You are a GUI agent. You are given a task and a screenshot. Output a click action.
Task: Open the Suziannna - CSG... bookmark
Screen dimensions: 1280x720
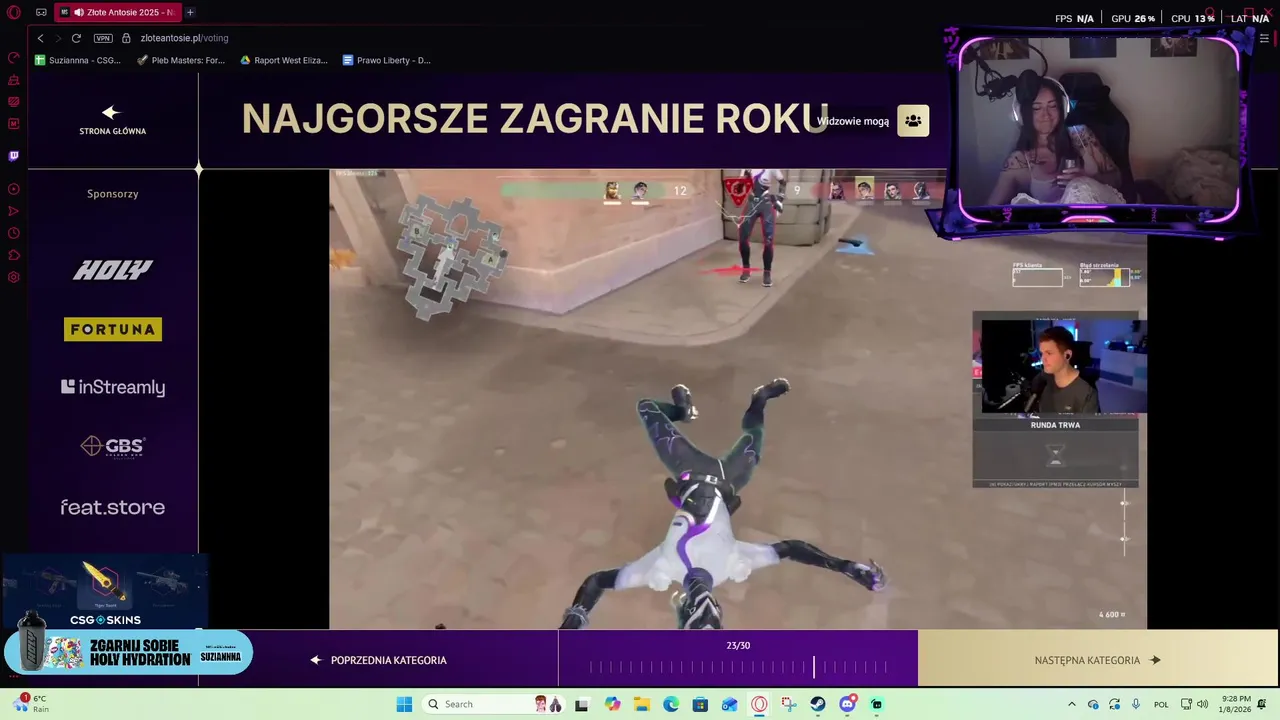78,60
